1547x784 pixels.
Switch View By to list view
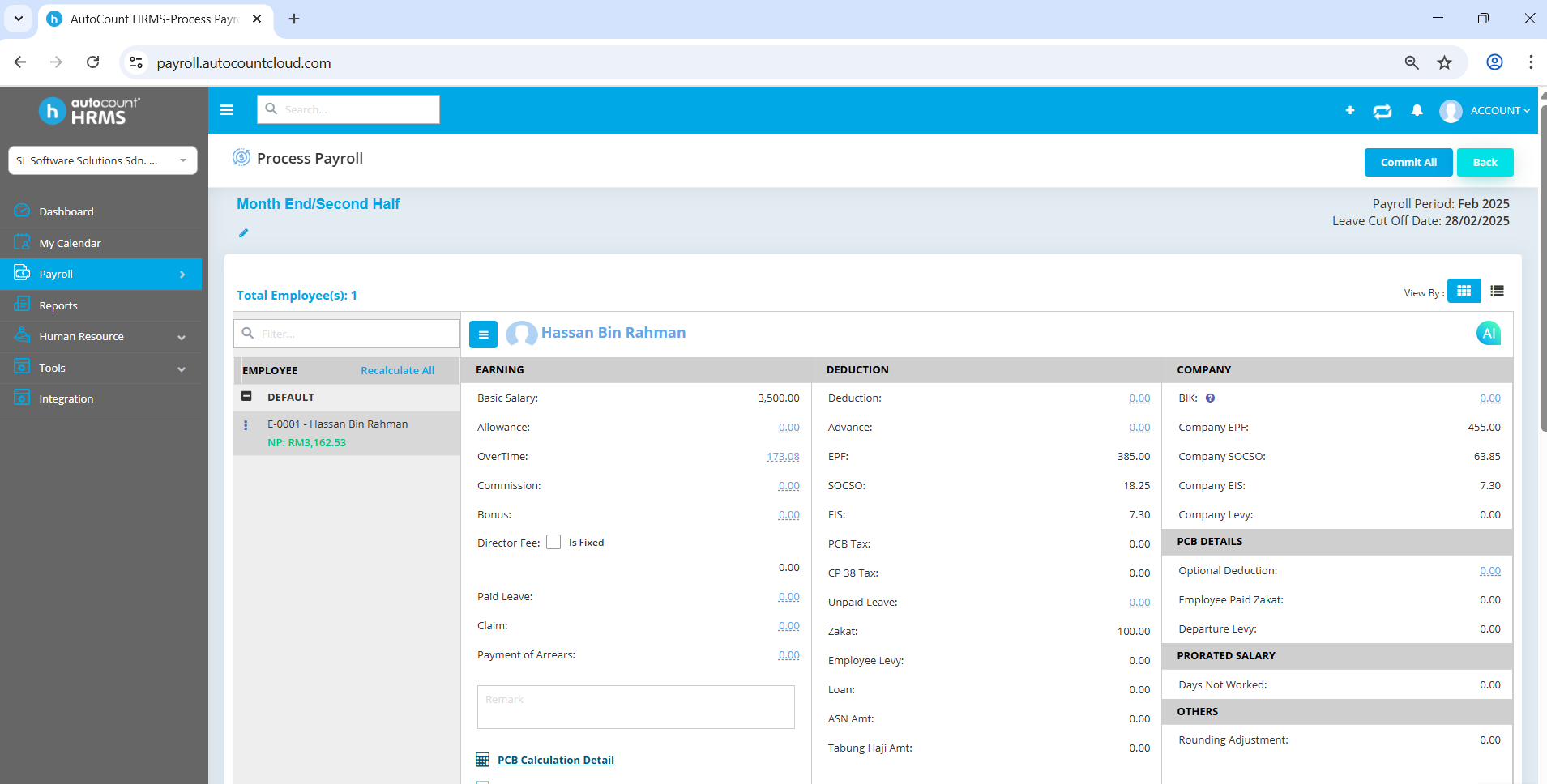tap(1496, 290)
